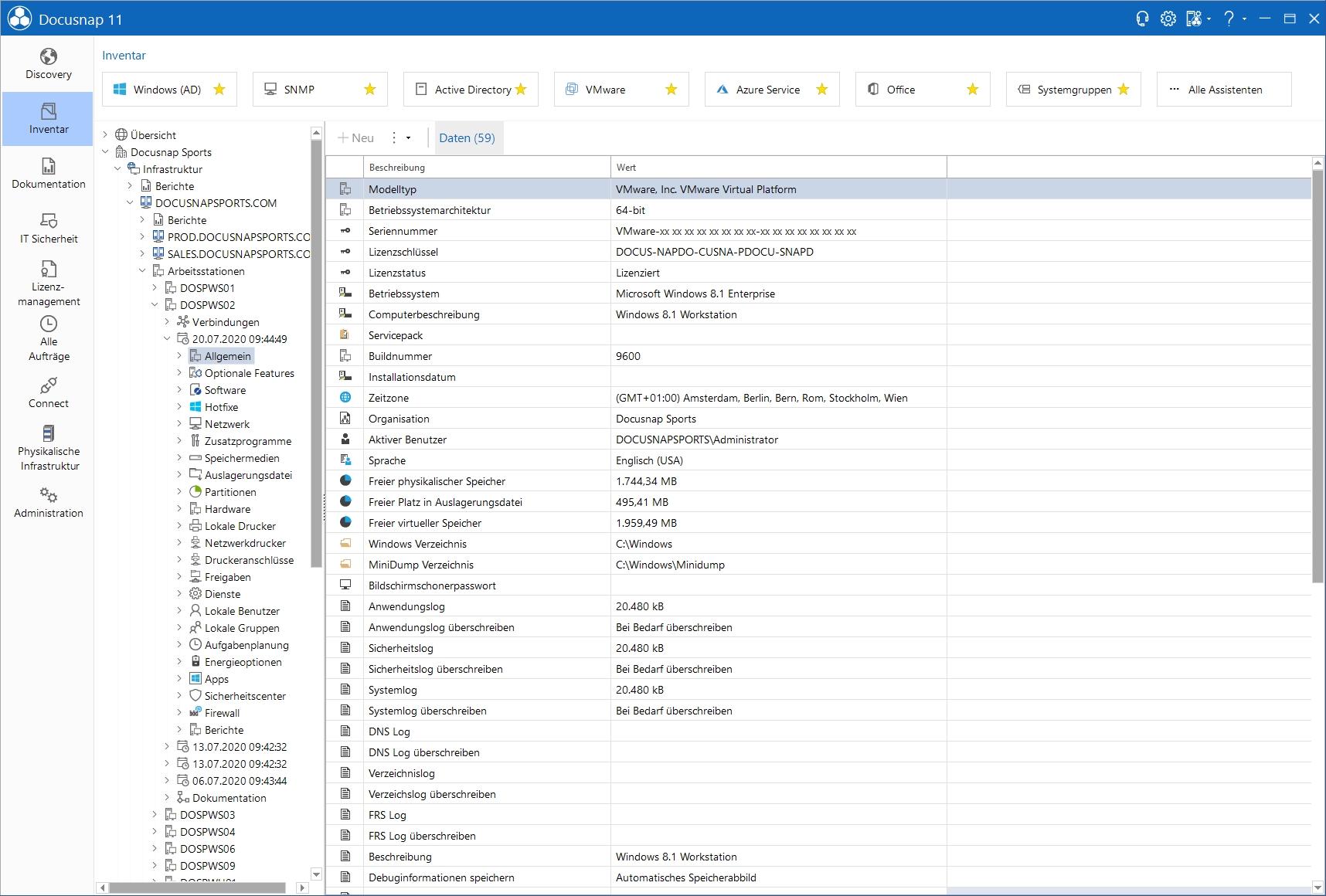Click the Sicherheitscenter shield icon in tree
Image resolution: width=1326 pixels, height=896 pixels.
pyautogui.click(x=195, y=696)
